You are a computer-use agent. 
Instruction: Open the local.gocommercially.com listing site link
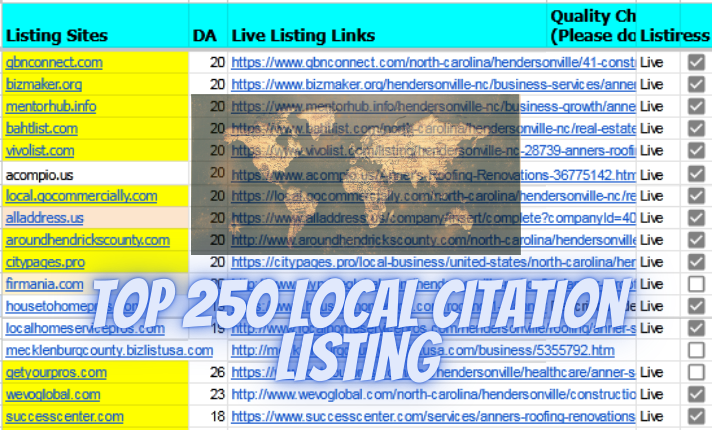pos(81,196)
